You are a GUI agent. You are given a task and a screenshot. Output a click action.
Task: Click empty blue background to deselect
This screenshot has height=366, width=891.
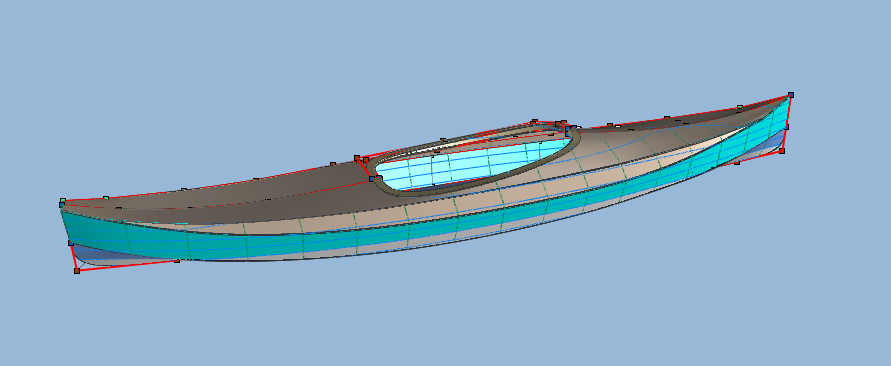443,318
